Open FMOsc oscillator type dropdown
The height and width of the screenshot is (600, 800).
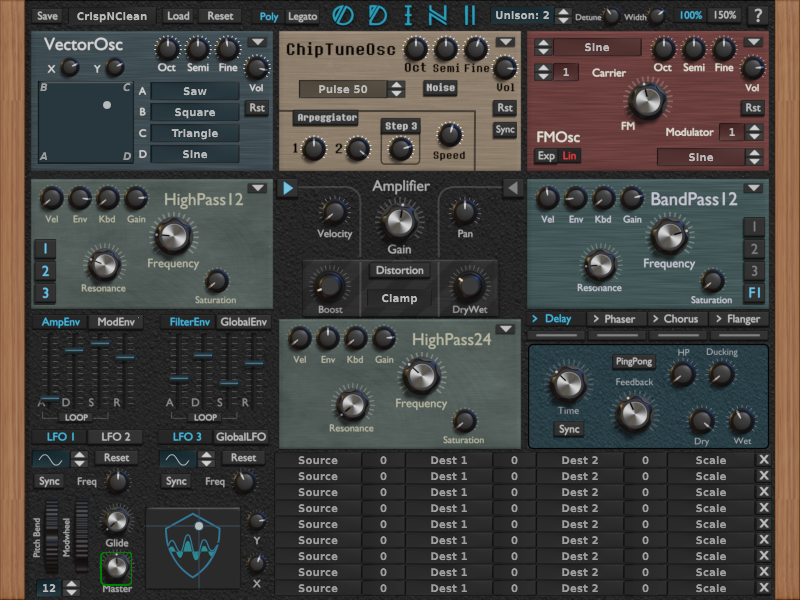pyautogui.click(x=753, y=42)
